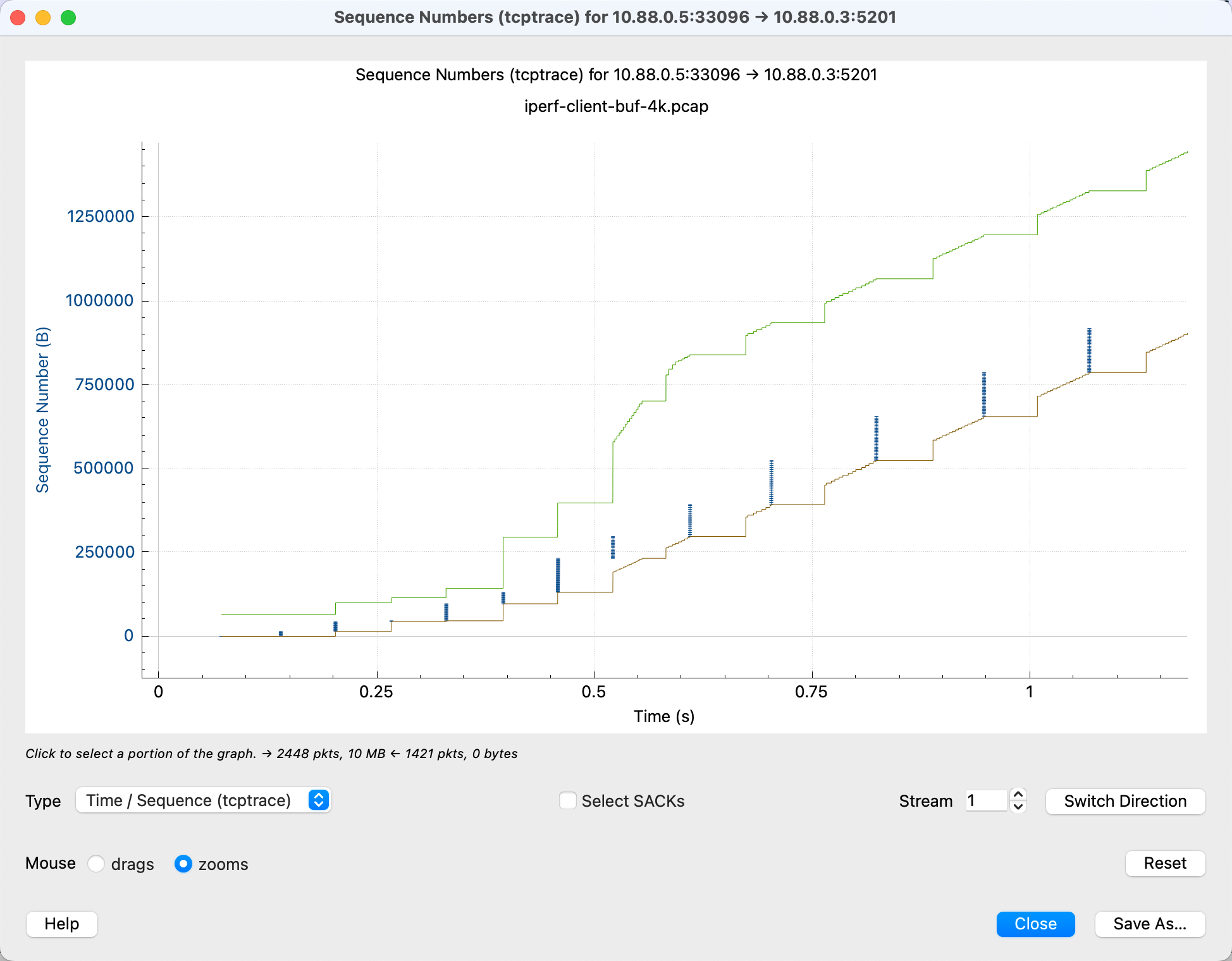Click the Sequence Number (B) axis label

click(42, 410)
